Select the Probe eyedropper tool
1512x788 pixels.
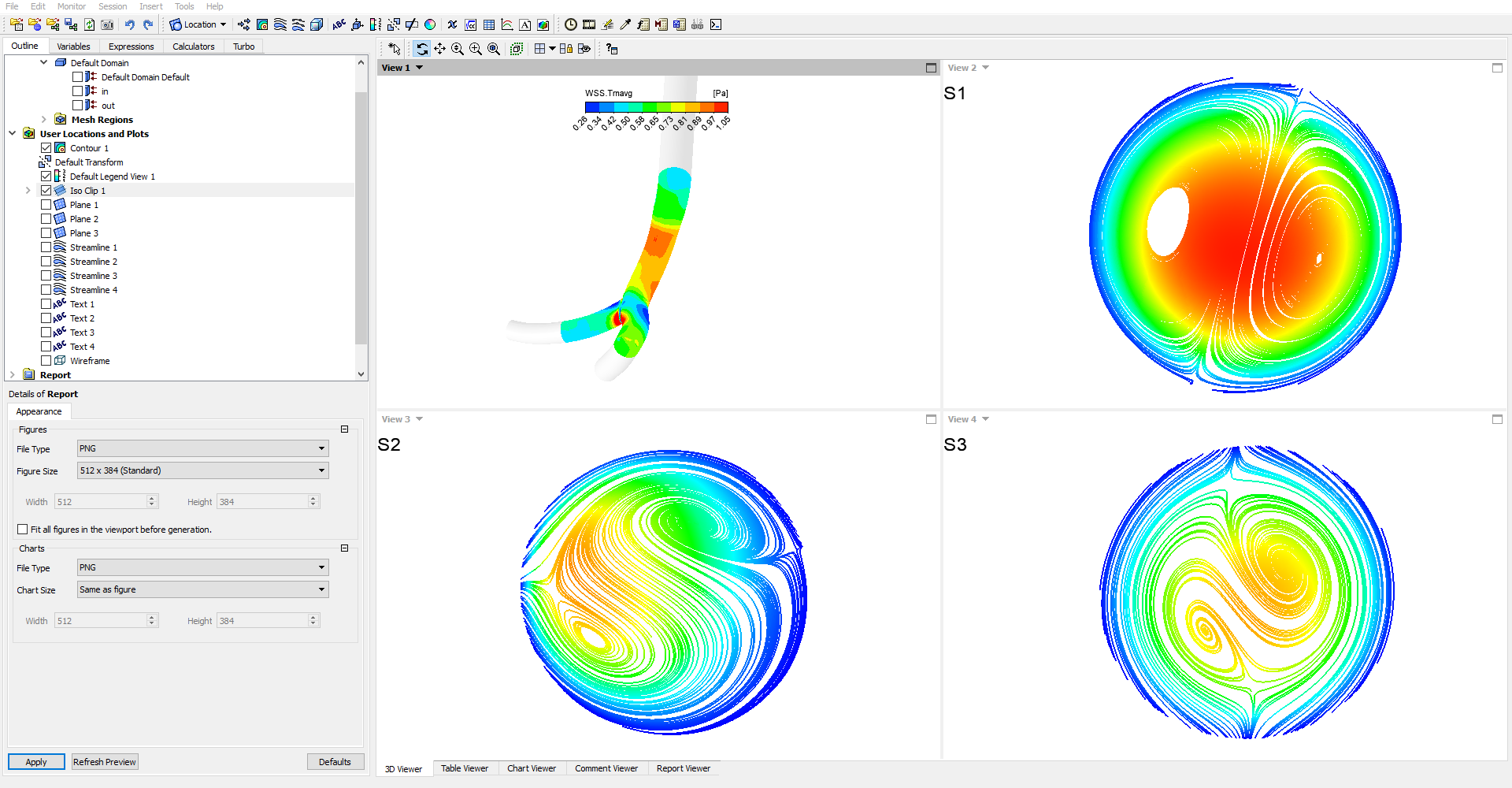[x=625, y=24]
